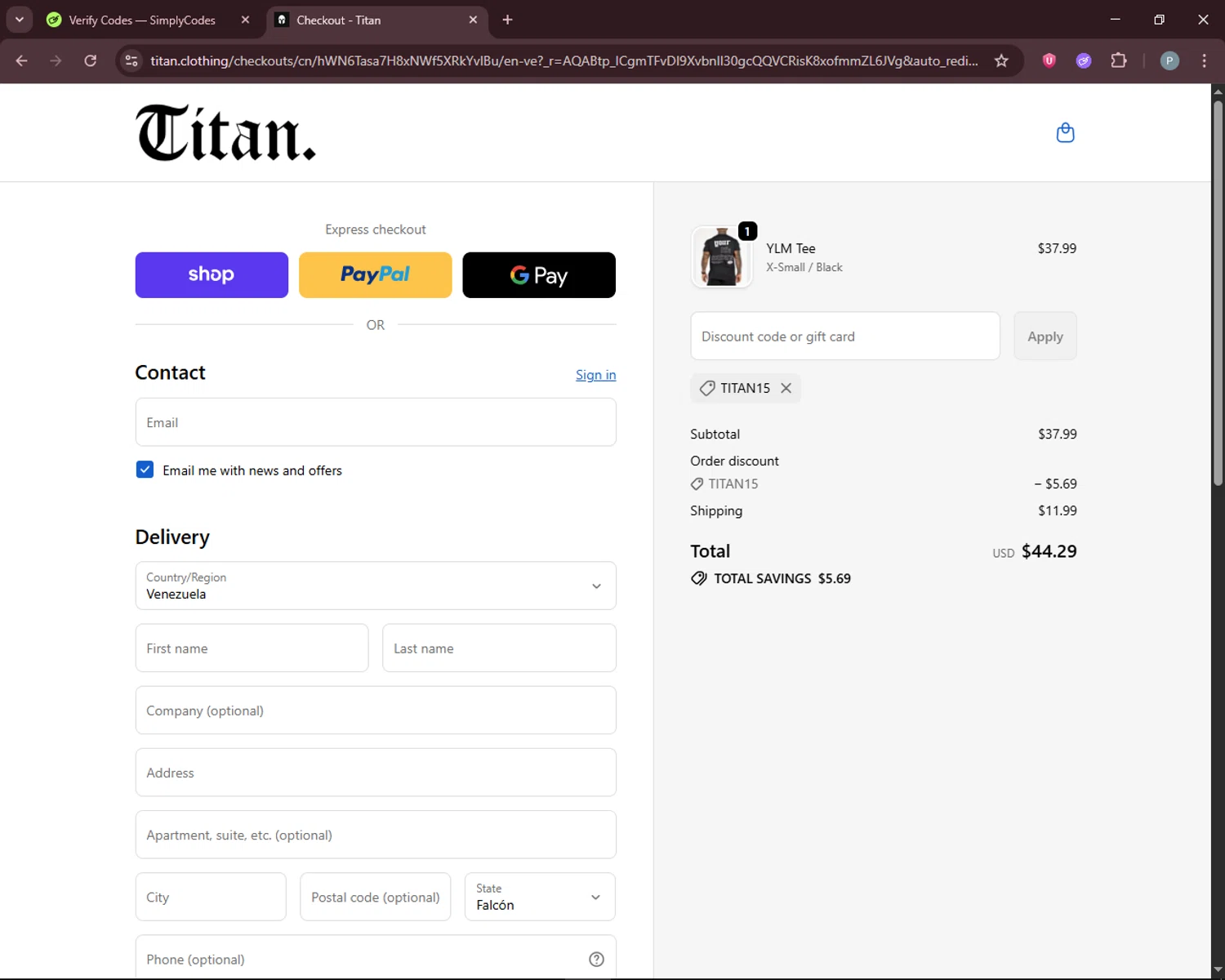Screen dimensions: 1225x980
Task: Select the Checkout - Titan tab
Action: tap(377, 20)
